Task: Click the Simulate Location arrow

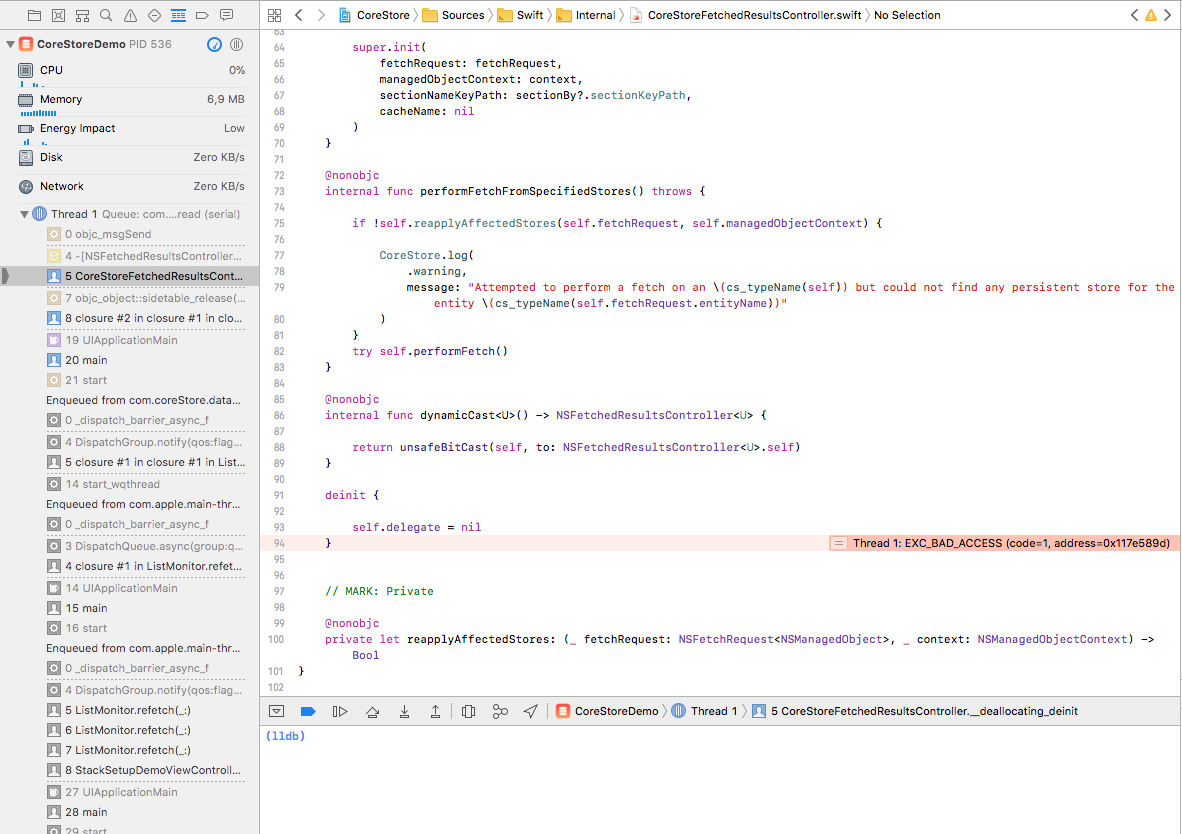Action: point(531,711)
